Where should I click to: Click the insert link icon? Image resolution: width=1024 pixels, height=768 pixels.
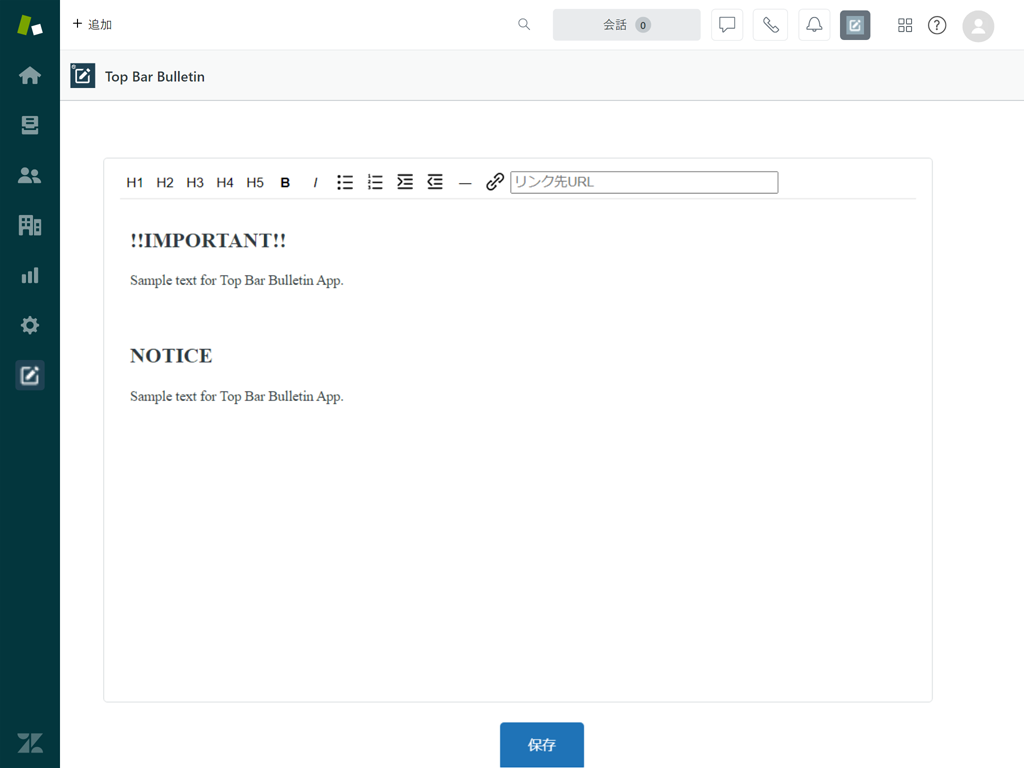[x=494, y=182]
